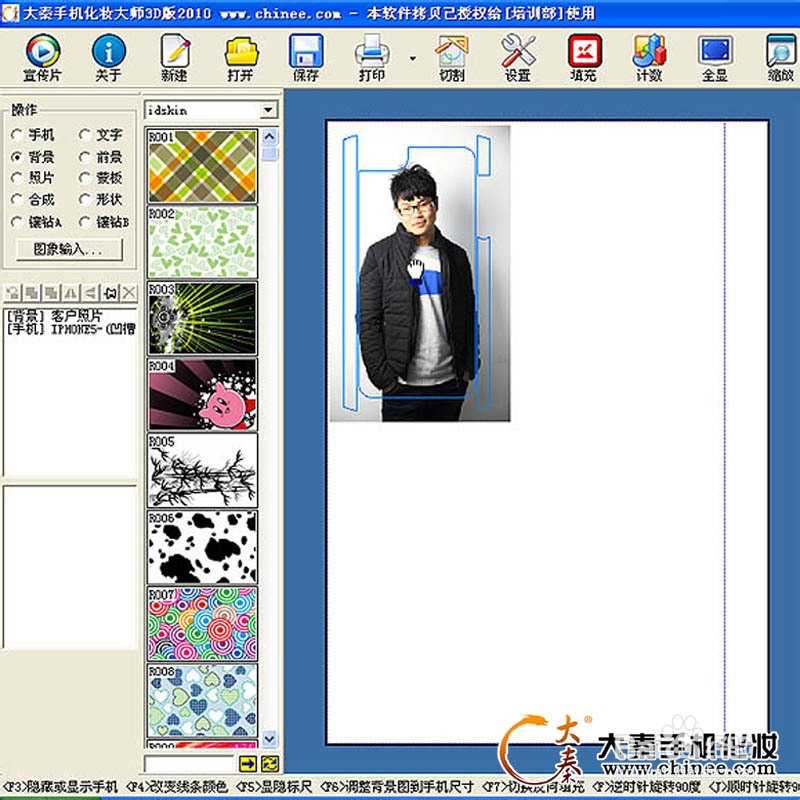Screen dimensions: 800x800
Task: Open 设置 settings
Action: (x=517, y=58)
